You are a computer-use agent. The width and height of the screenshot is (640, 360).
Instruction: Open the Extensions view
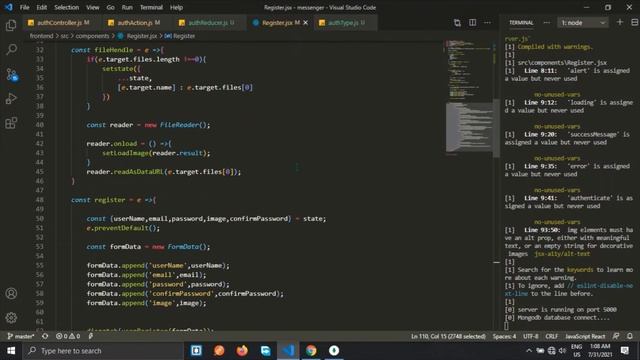11,123
